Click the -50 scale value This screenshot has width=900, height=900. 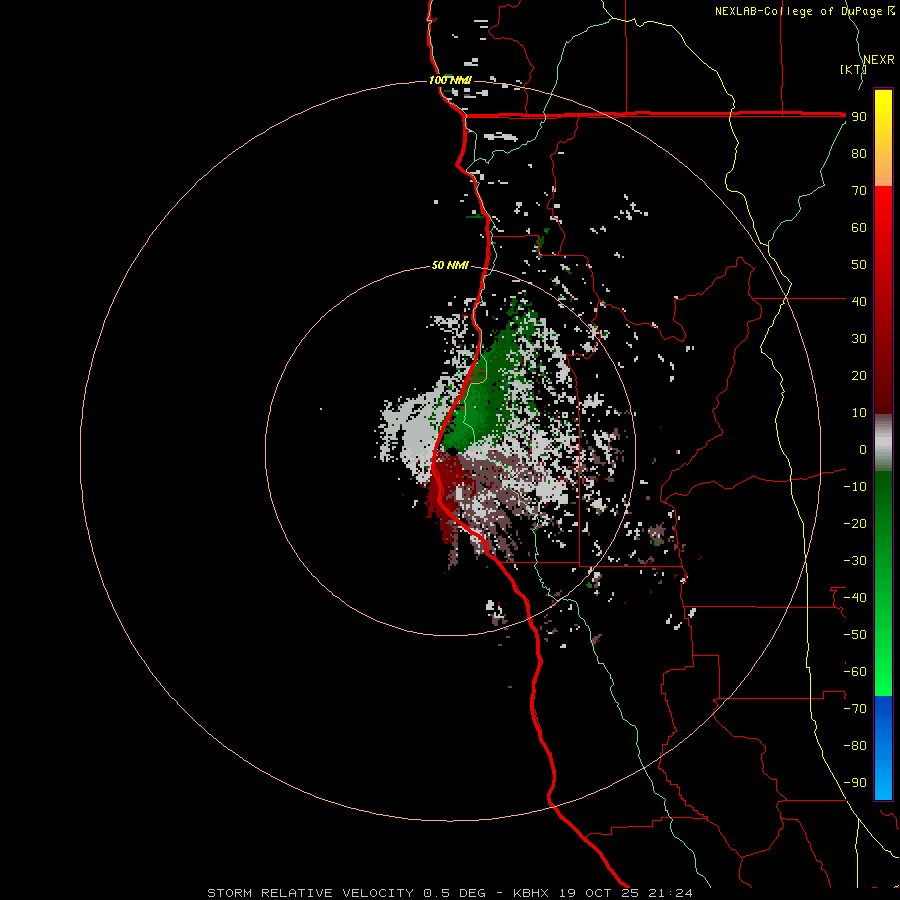[855, 635]
